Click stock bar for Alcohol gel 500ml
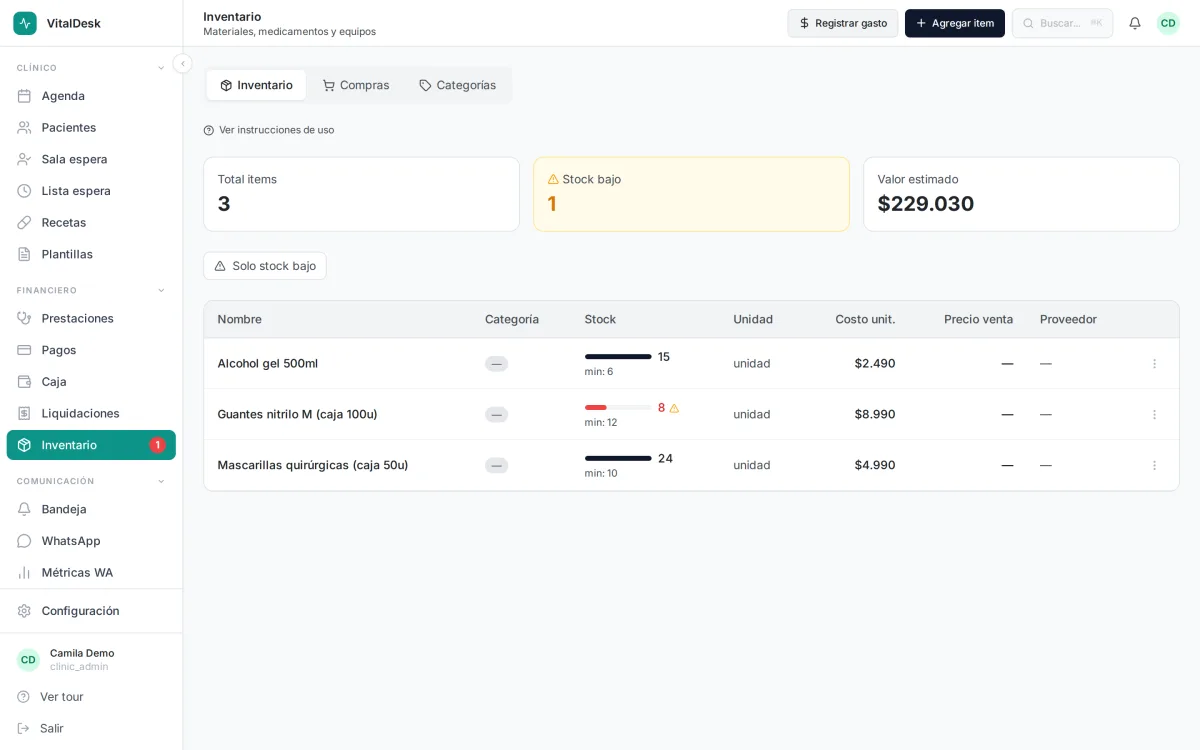Viewport: 1200px width, 750px height. [x=618, y=357]
